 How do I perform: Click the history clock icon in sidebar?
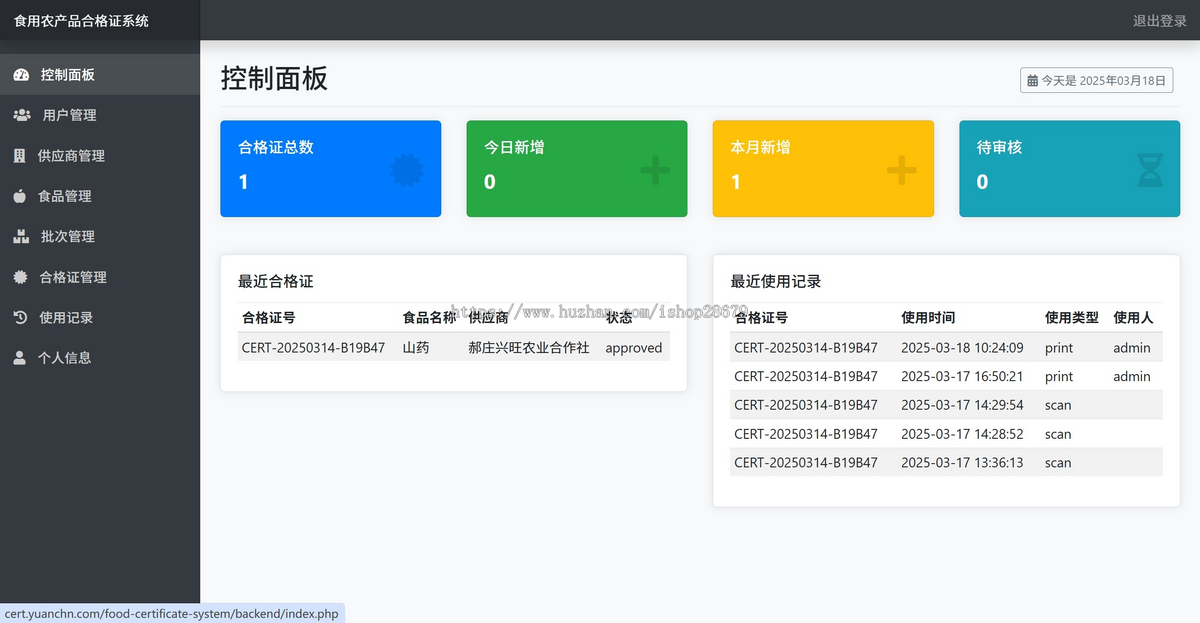(20, 317)
